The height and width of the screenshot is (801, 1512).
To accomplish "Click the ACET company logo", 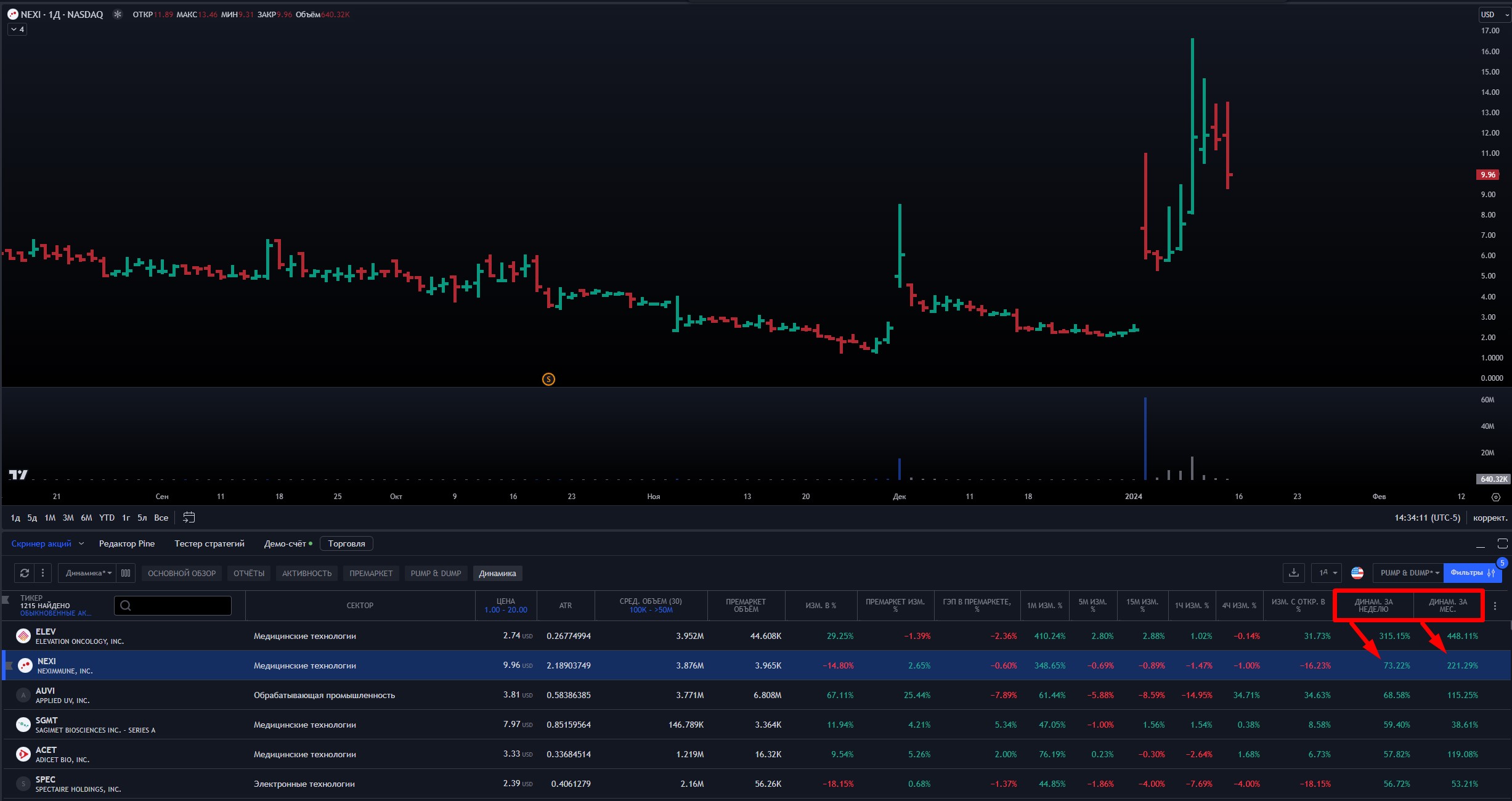I will point(23,754).
